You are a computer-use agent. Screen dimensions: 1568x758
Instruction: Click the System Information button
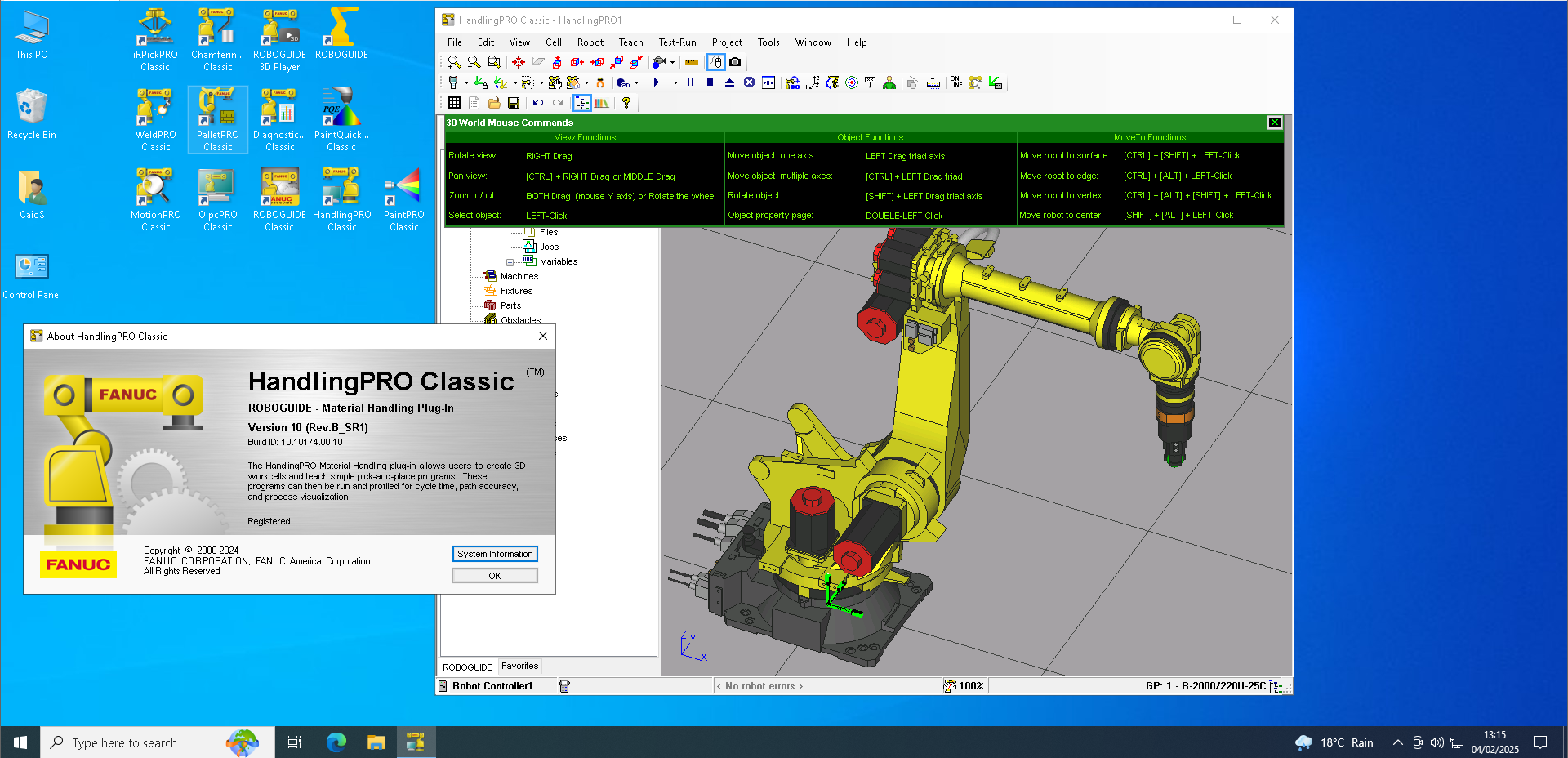(x=495, y=554)
